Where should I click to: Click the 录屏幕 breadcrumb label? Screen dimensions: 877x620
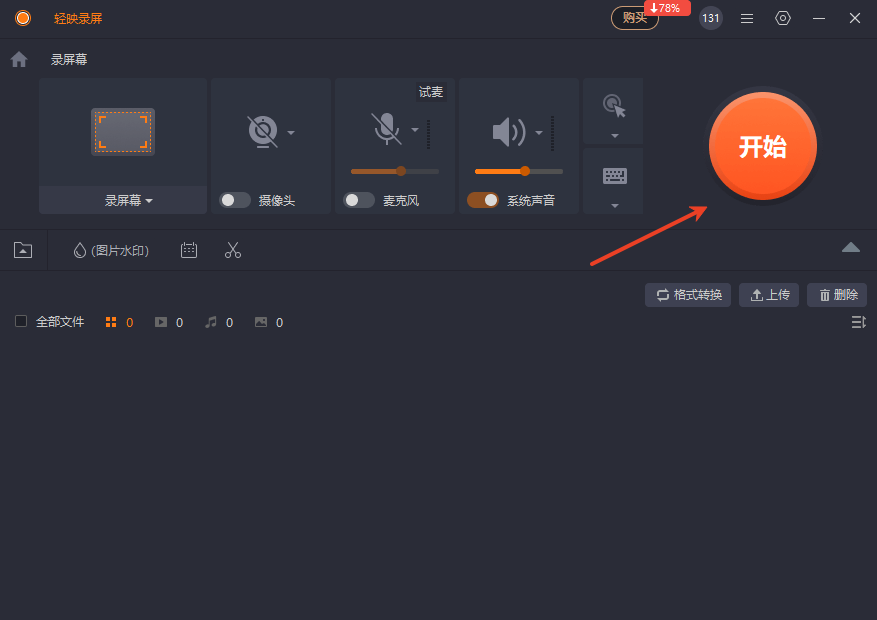click(69, 59)
